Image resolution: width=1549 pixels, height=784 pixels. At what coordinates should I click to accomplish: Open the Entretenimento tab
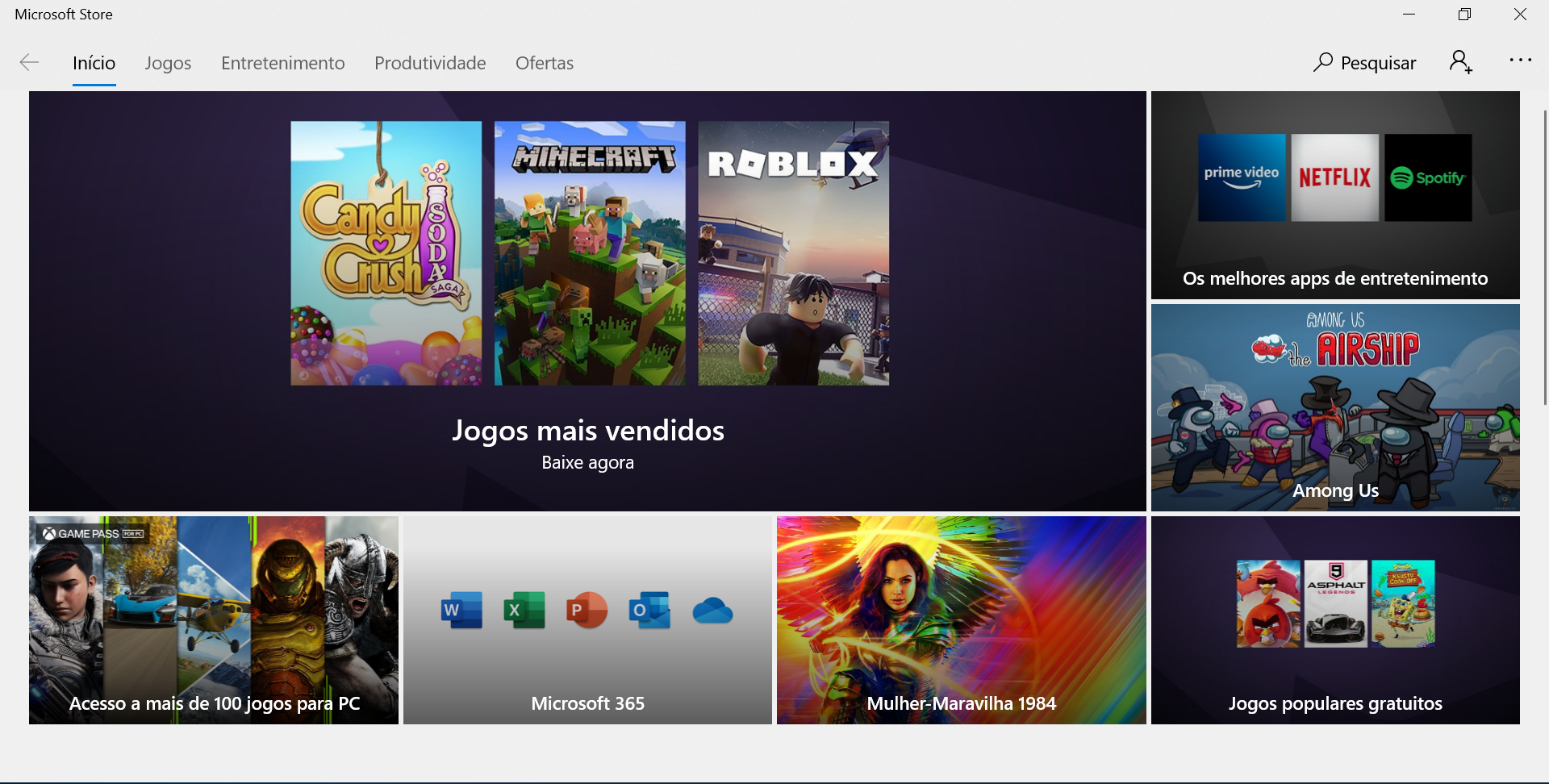(282, 63)
